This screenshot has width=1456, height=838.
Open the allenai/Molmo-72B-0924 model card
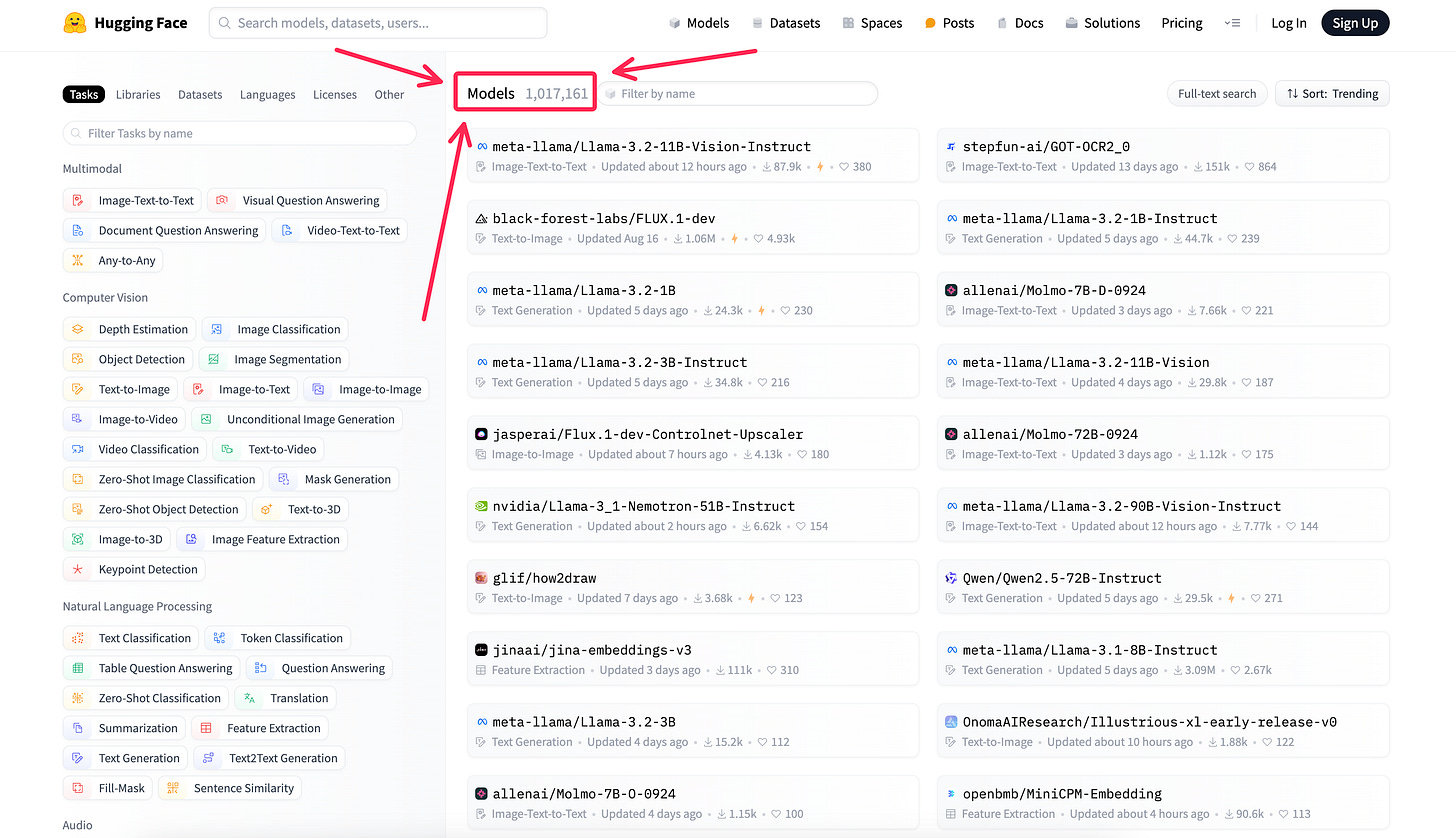tap(1163, 443)
